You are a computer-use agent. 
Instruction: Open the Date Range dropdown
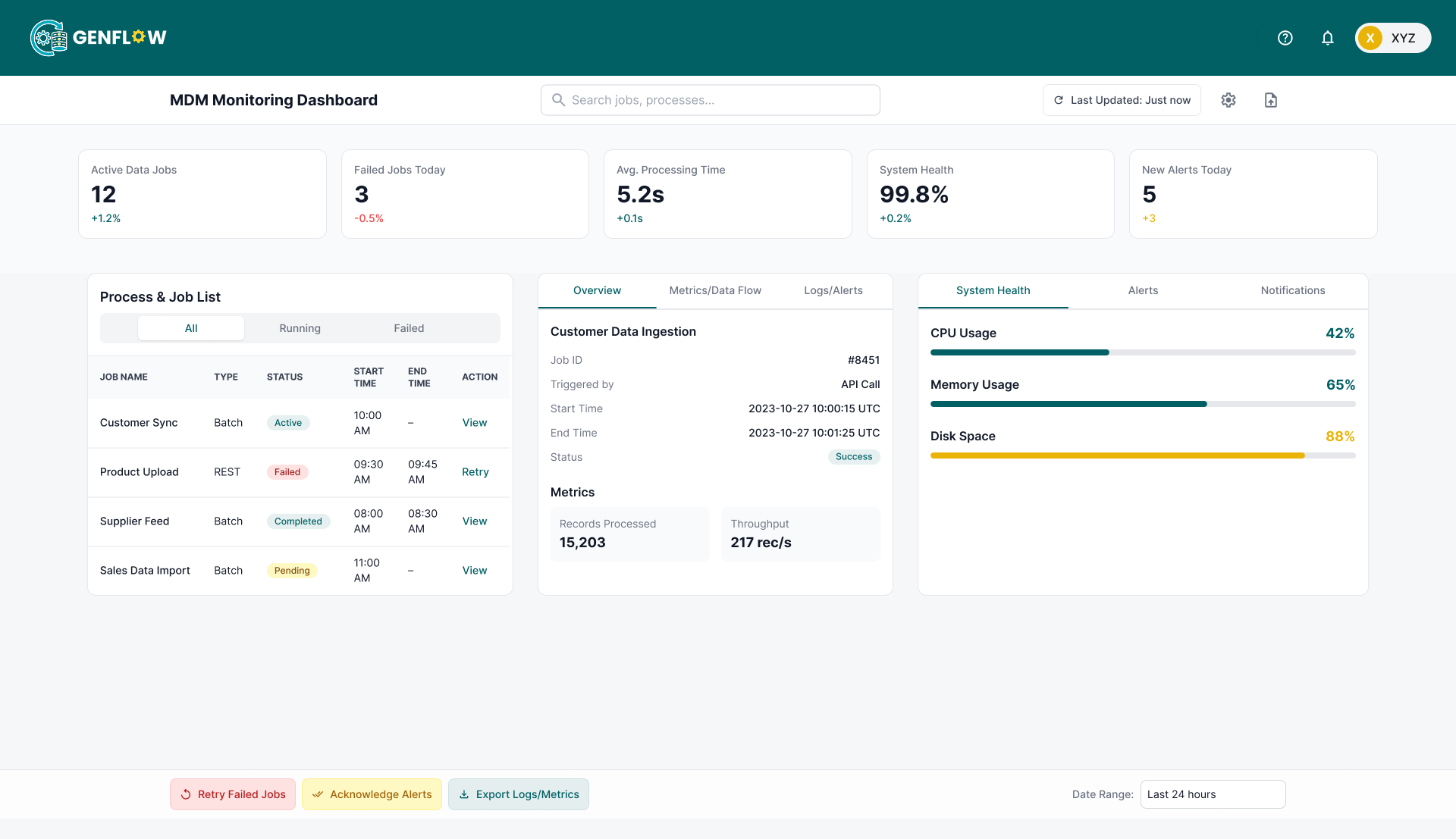(1213, 794)
